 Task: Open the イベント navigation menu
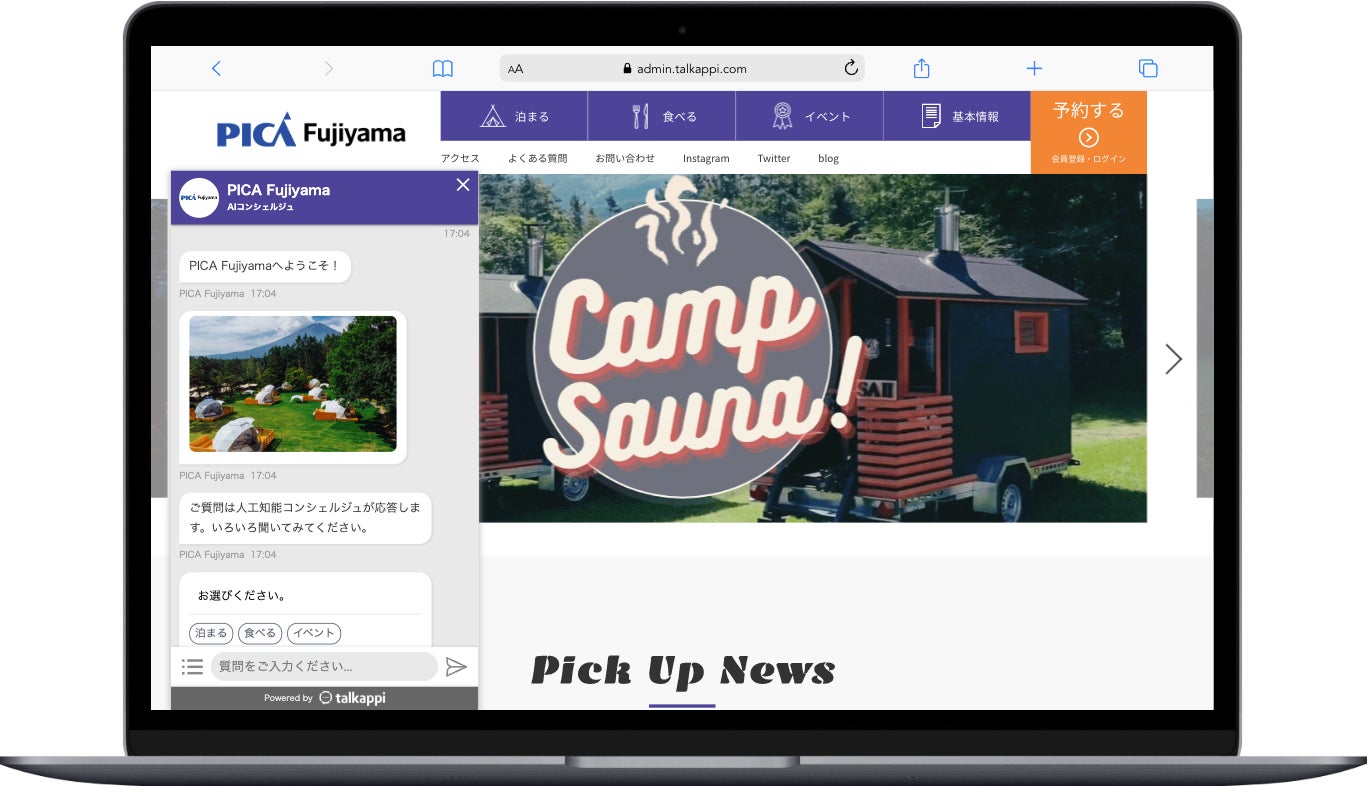(810, 116)
